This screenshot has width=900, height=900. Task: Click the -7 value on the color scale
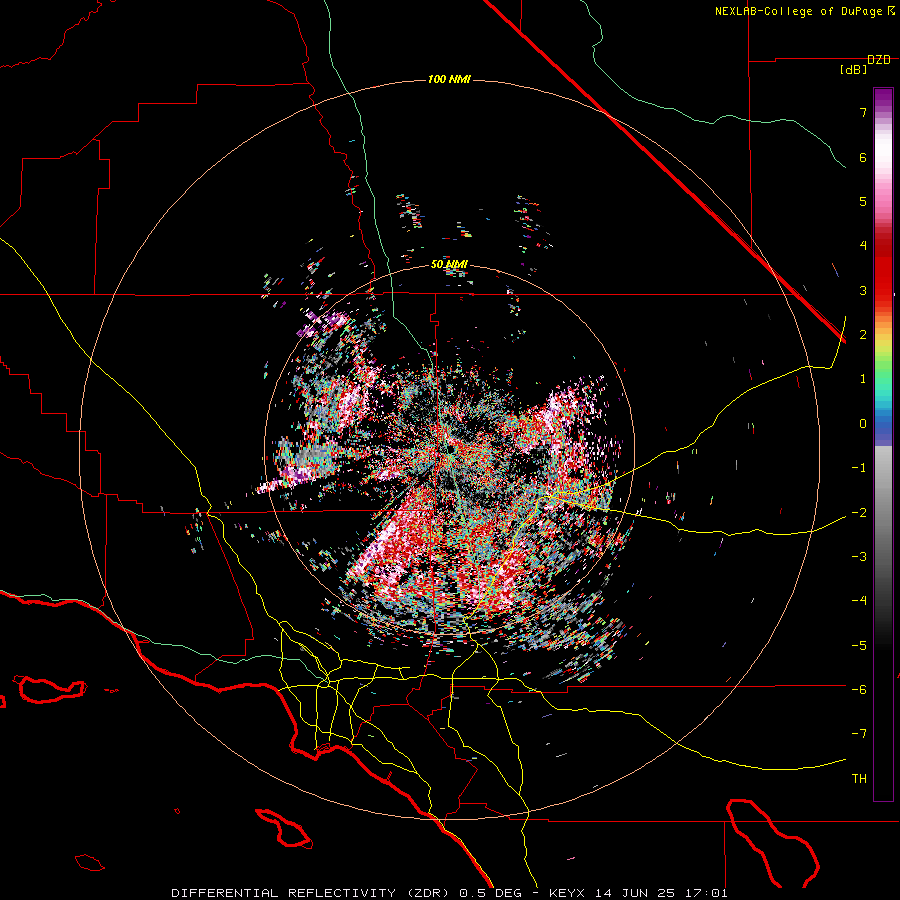pos(859,734)
